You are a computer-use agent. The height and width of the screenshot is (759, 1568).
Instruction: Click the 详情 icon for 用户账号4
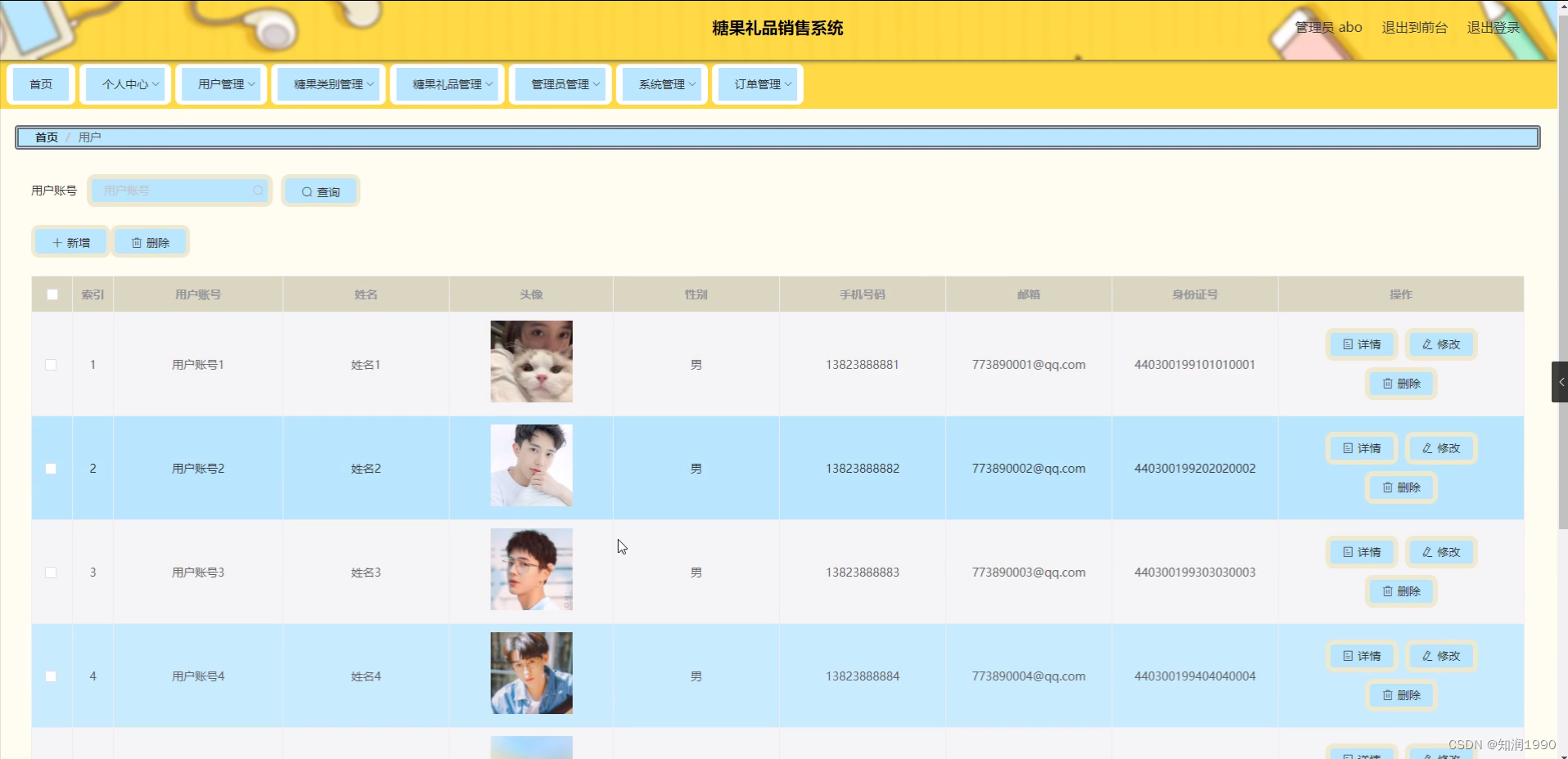(x=1346, y=656)
